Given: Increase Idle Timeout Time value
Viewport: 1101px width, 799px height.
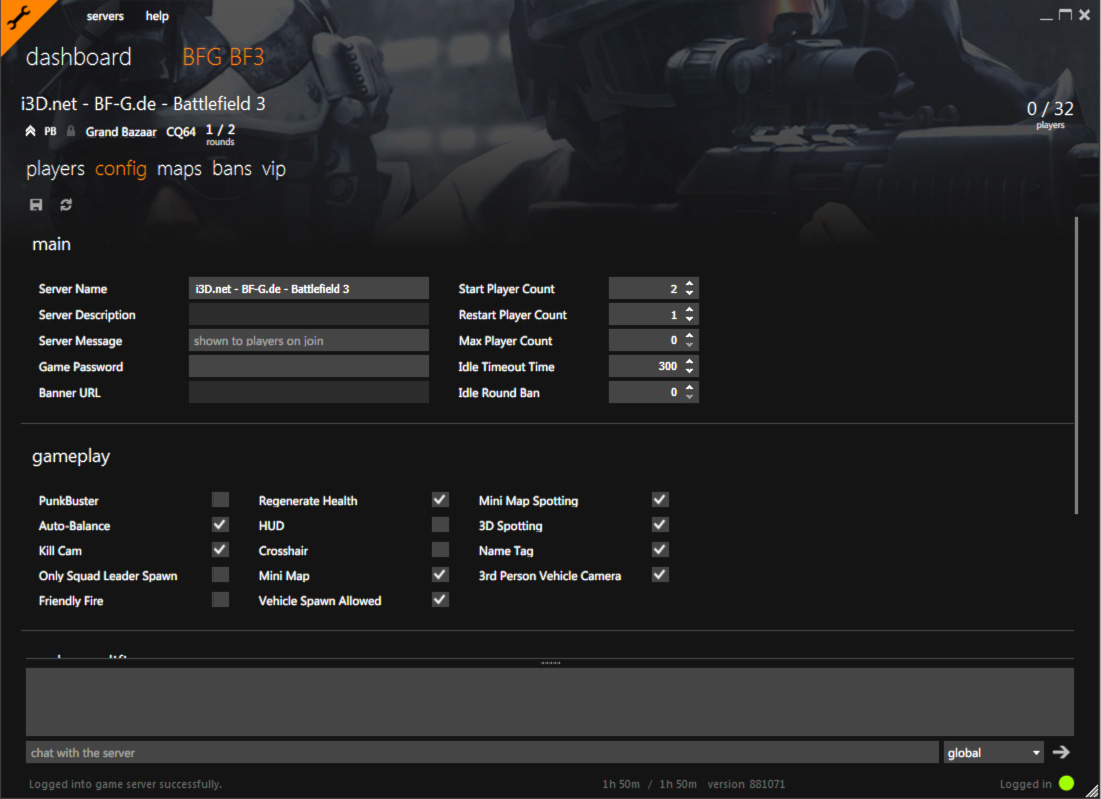Looking at the screenshot, I should [x=690, y=362].
